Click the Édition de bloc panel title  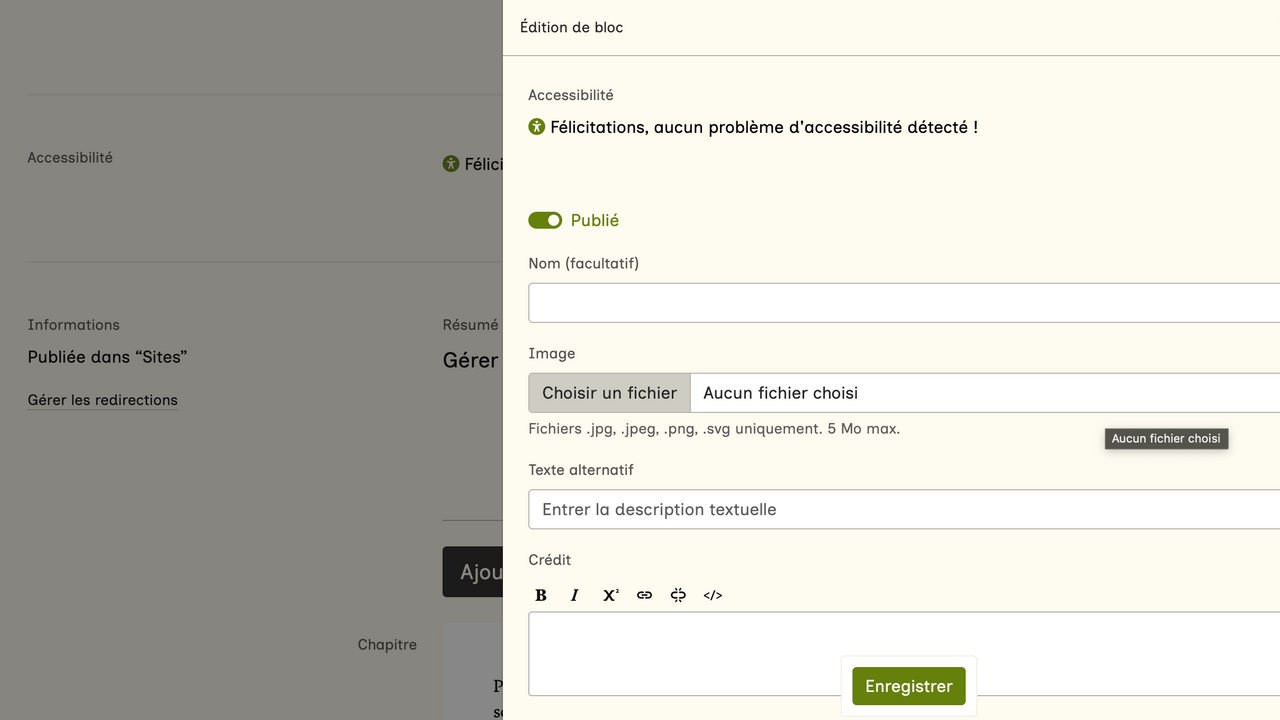(571, 27)
